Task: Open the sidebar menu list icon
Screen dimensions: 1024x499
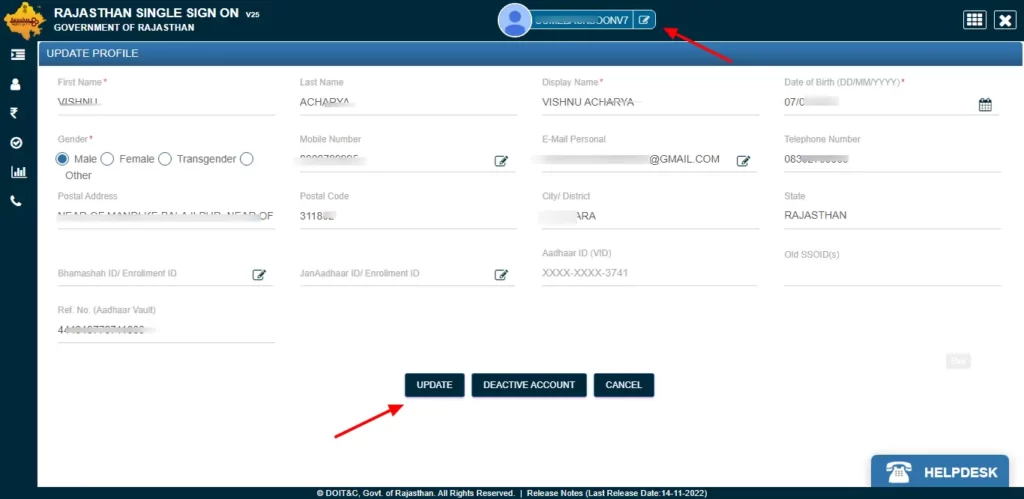Action: 18,55
